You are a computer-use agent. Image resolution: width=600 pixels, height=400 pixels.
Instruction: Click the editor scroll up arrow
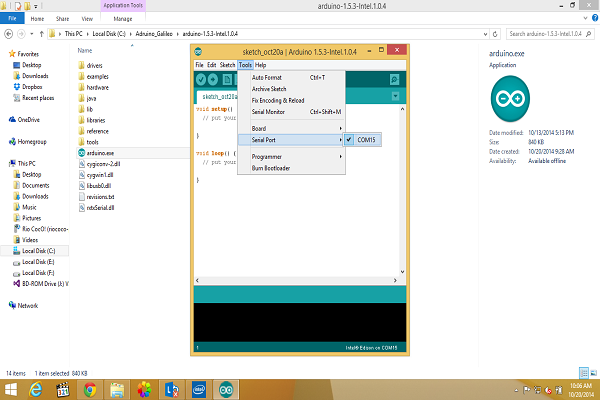point(402,109)
